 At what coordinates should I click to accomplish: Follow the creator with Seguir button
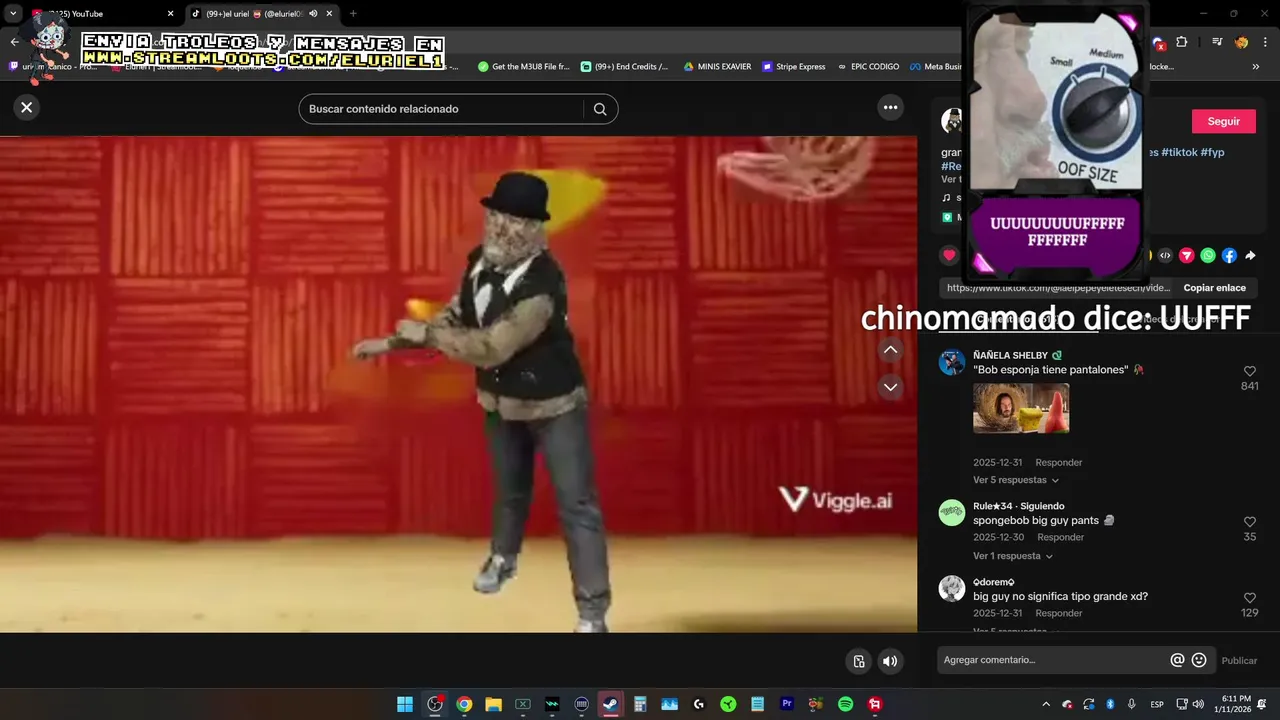(1223, 121)
